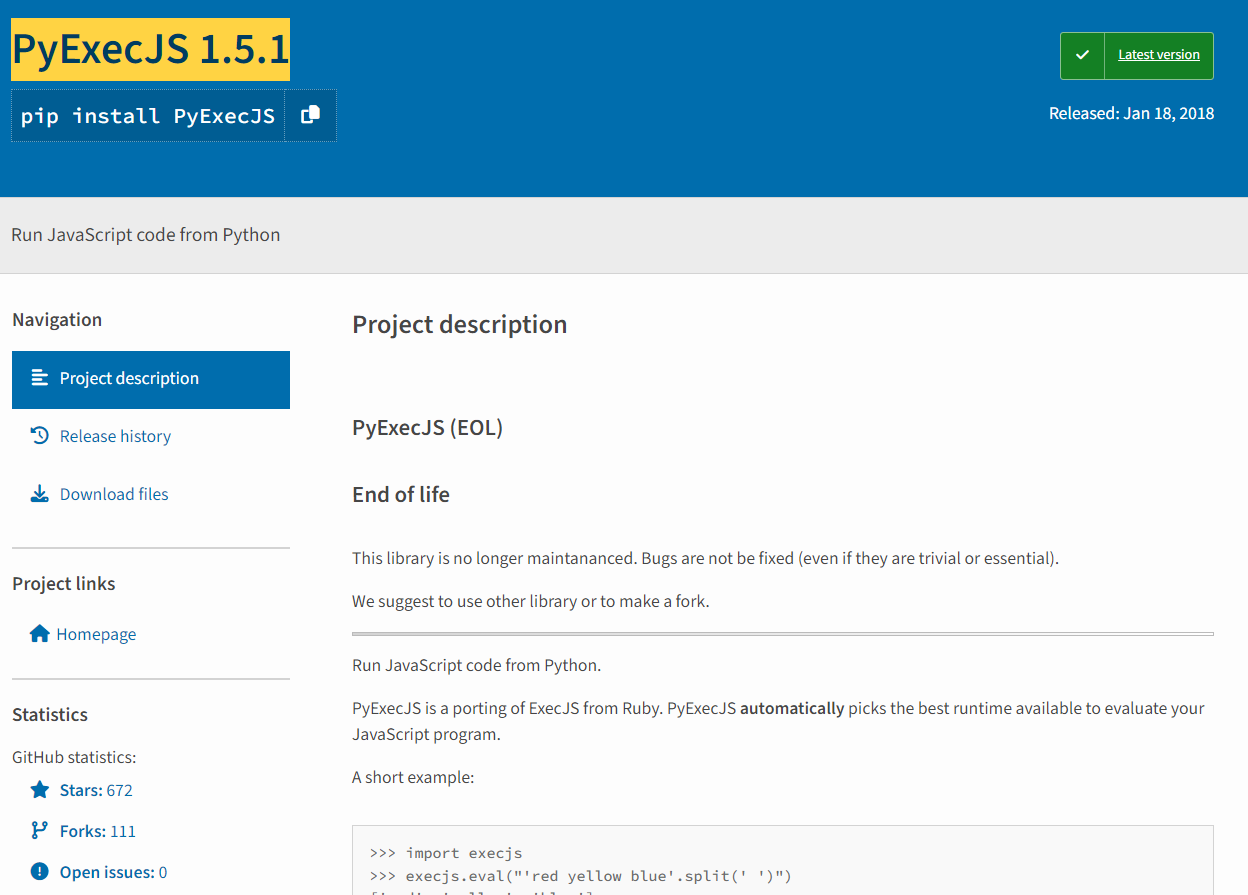Click the exclamation icon next to Open issues

38,871
